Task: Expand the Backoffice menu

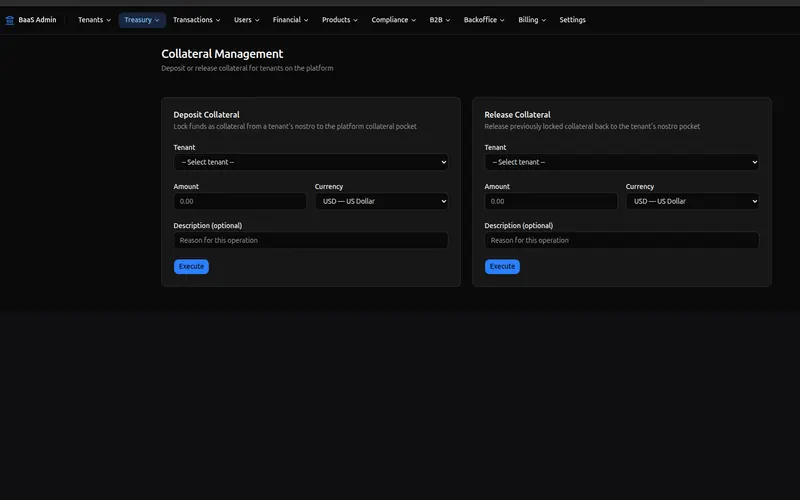Action: (484, 20)
